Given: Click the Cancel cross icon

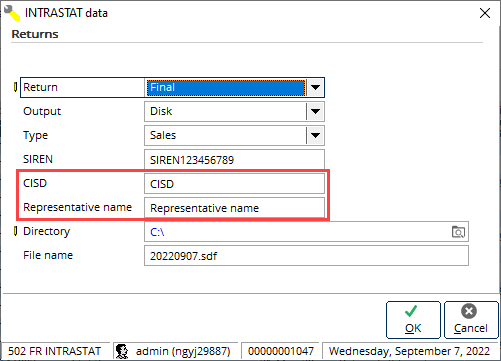Looking at the screenshot, I should [469, 311].
